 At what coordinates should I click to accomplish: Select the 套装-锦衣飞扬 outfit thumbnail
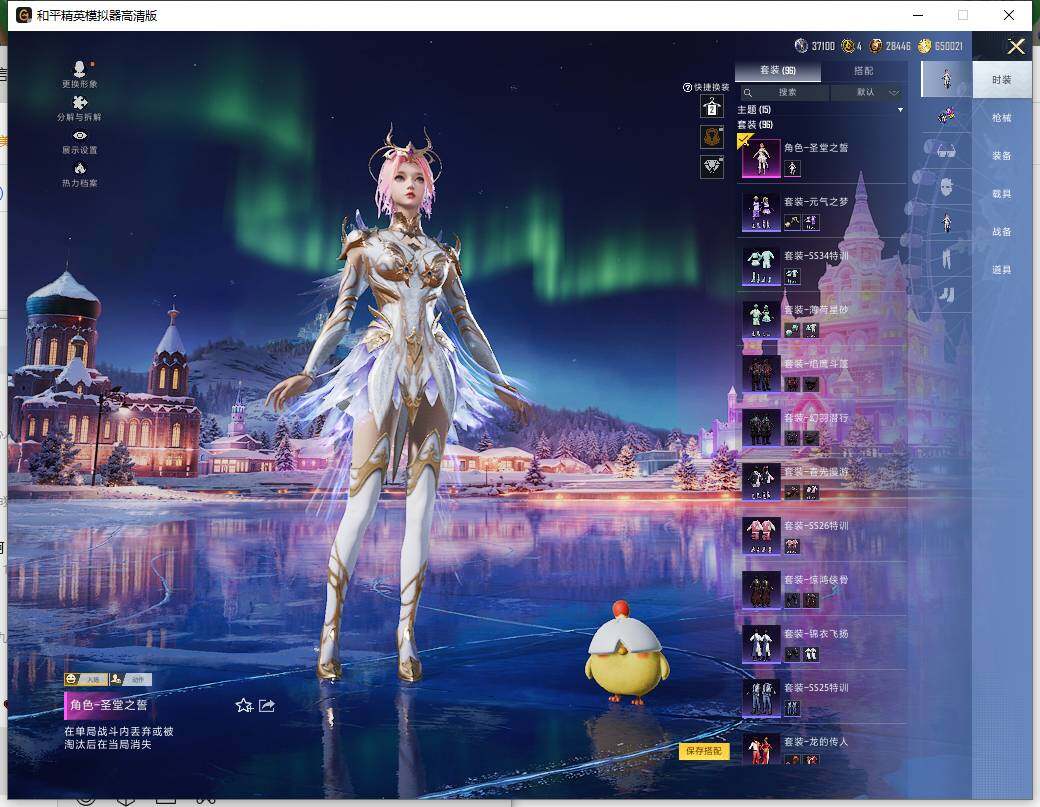coord(761,645)
